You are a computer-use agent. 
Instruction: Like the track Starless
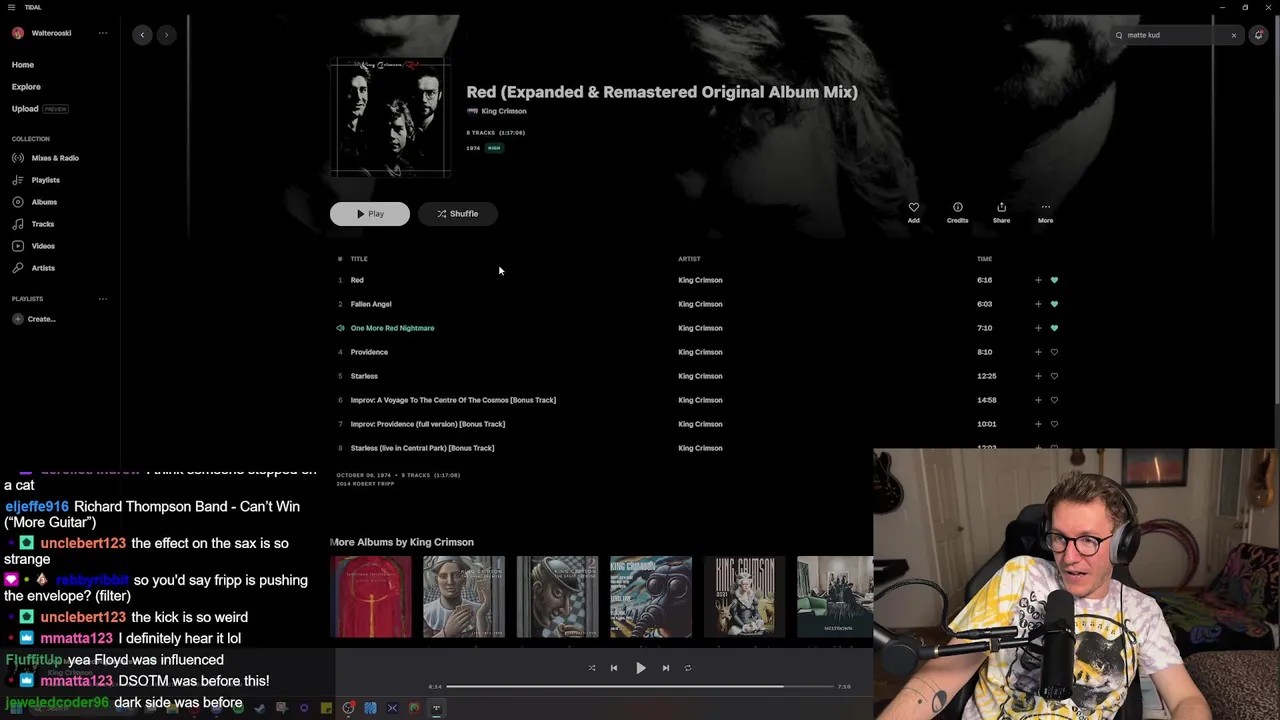tap(1054, 376)
